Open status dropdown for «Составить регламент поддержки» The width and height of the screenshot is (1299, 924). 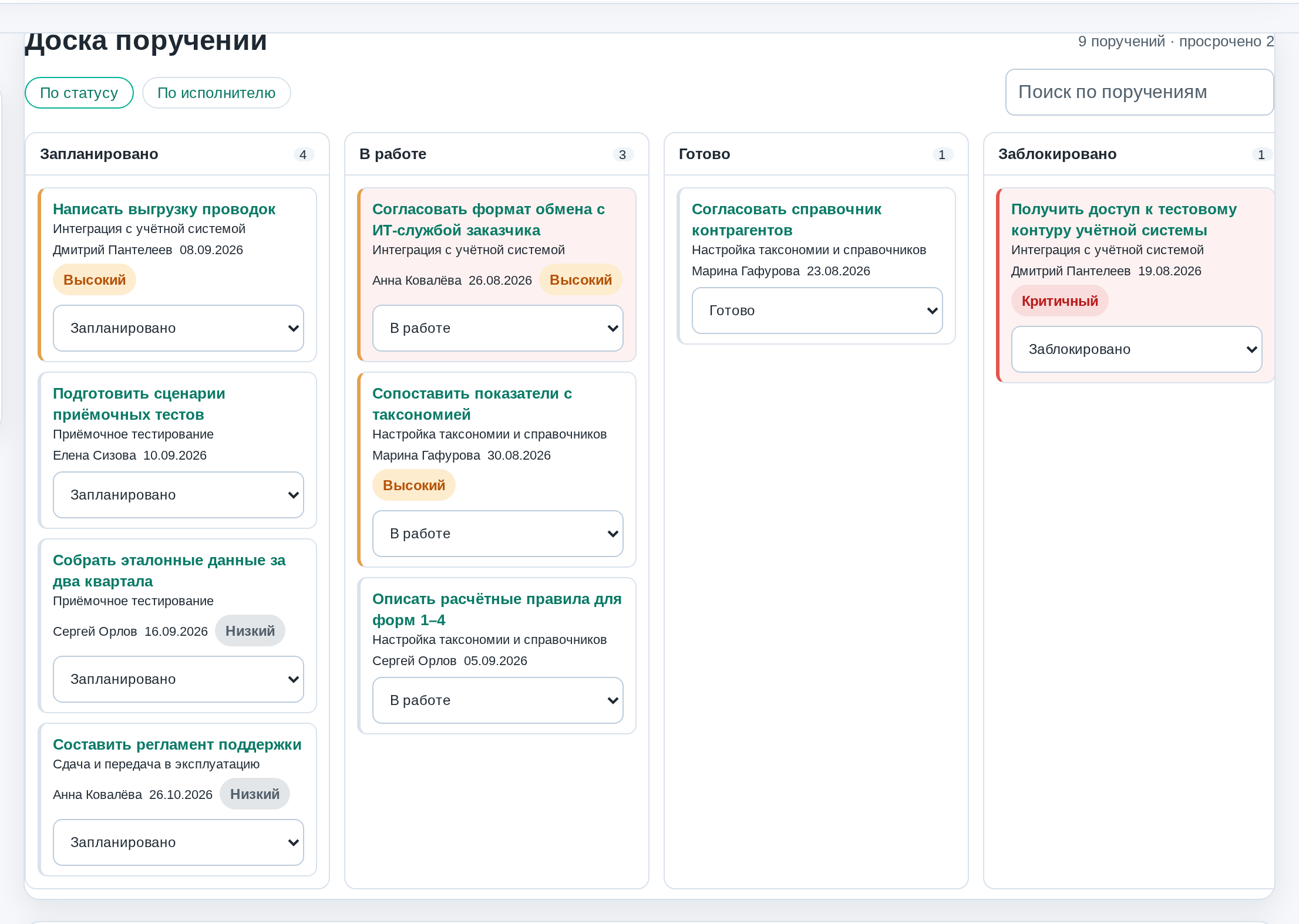(179, 842)
